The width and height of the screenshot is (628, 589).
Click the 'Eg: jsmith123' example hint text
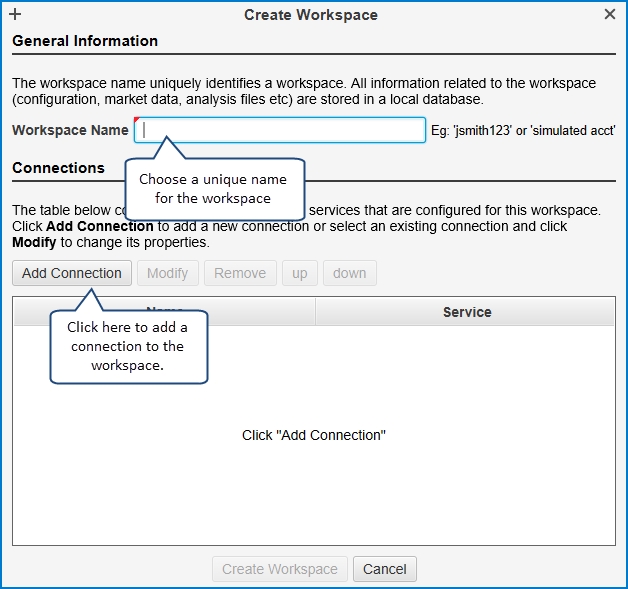(524, 131)
